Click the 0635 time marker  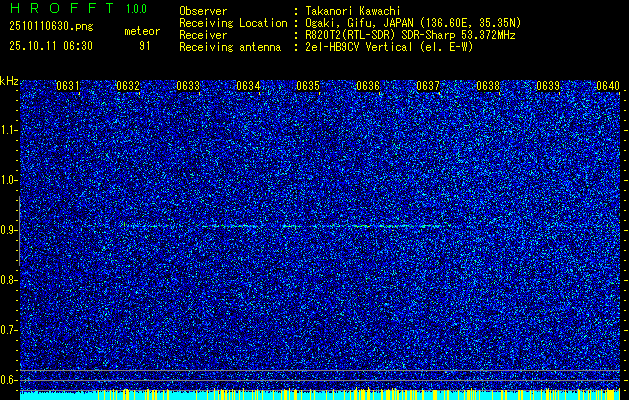[x=308, y=86]
